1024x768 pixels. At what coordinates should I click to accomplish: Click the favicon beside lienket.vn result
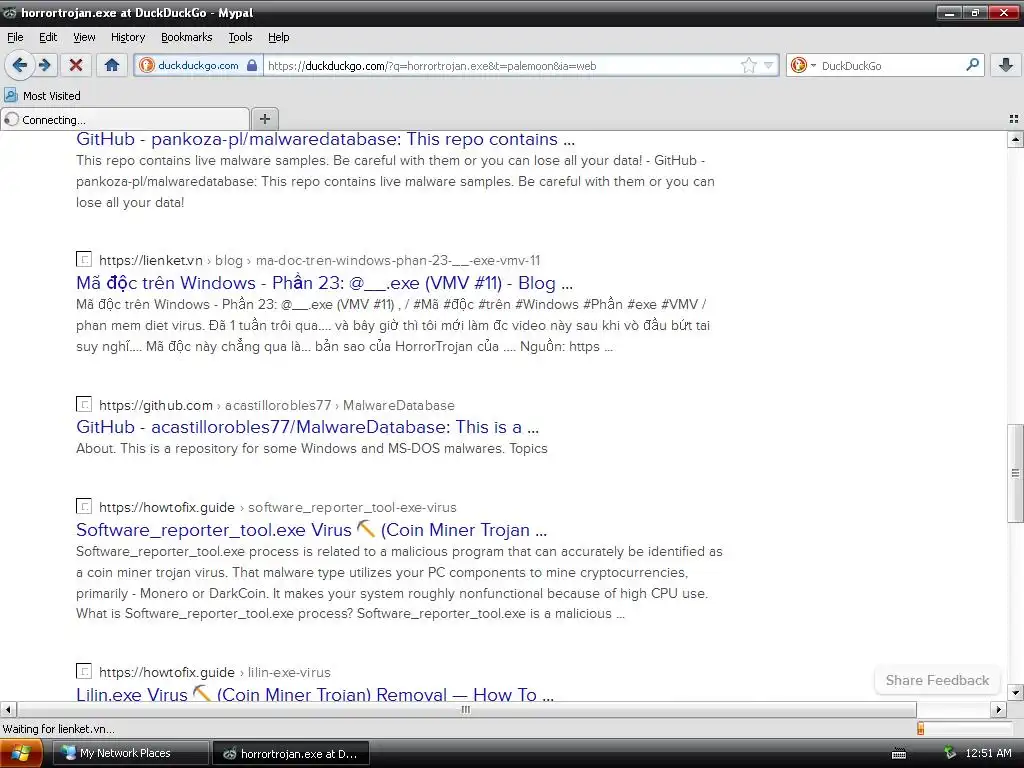(84, 259)
